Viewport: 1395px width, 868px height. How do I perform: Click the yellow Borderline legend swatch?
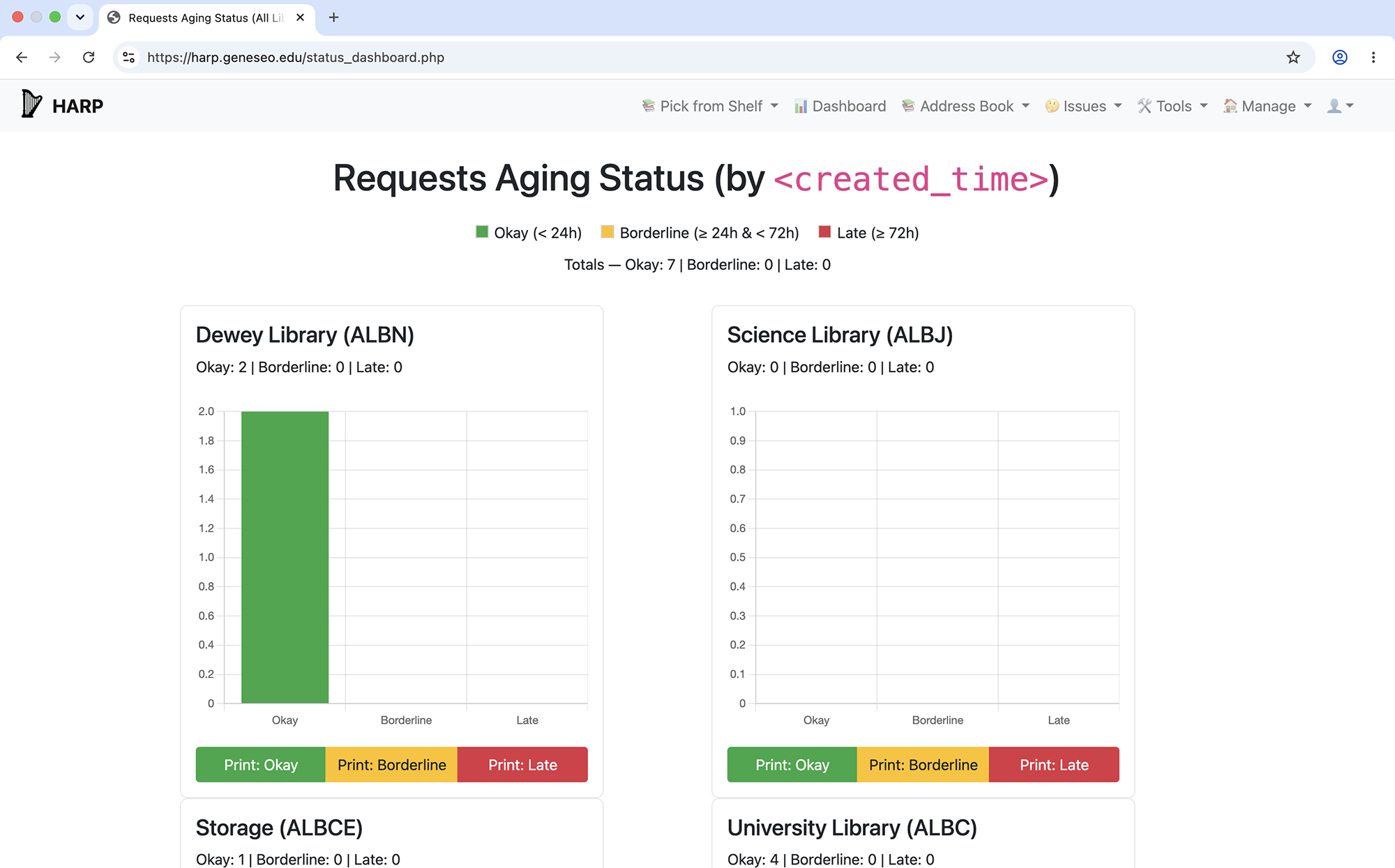pyautogui.click(x=608, y=231)
